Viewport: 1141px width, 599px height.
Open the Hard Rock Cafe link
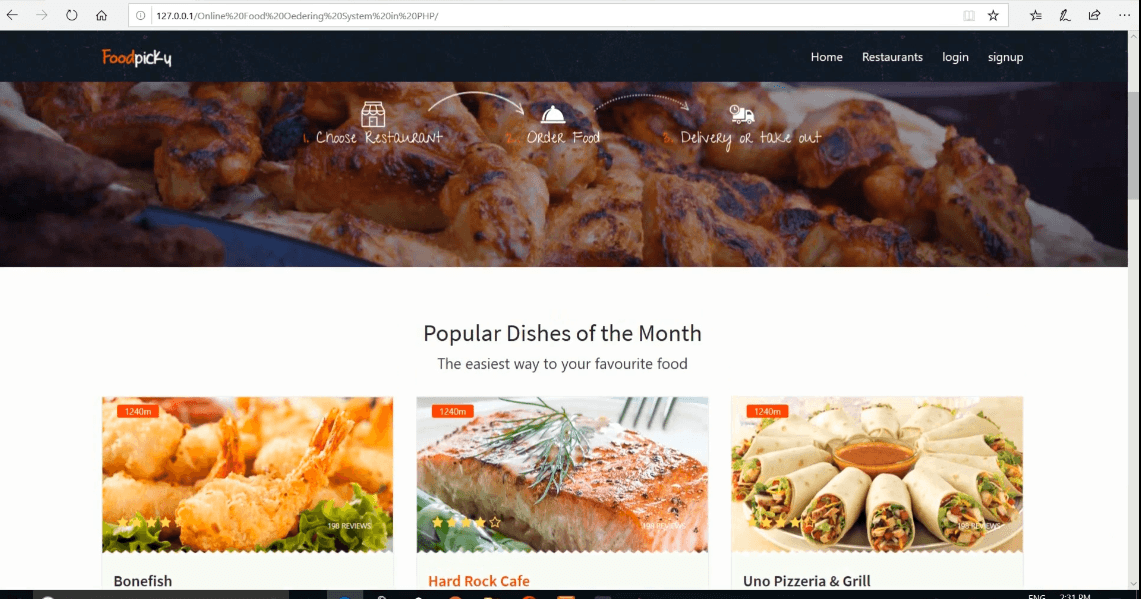(x=479, y=581)
